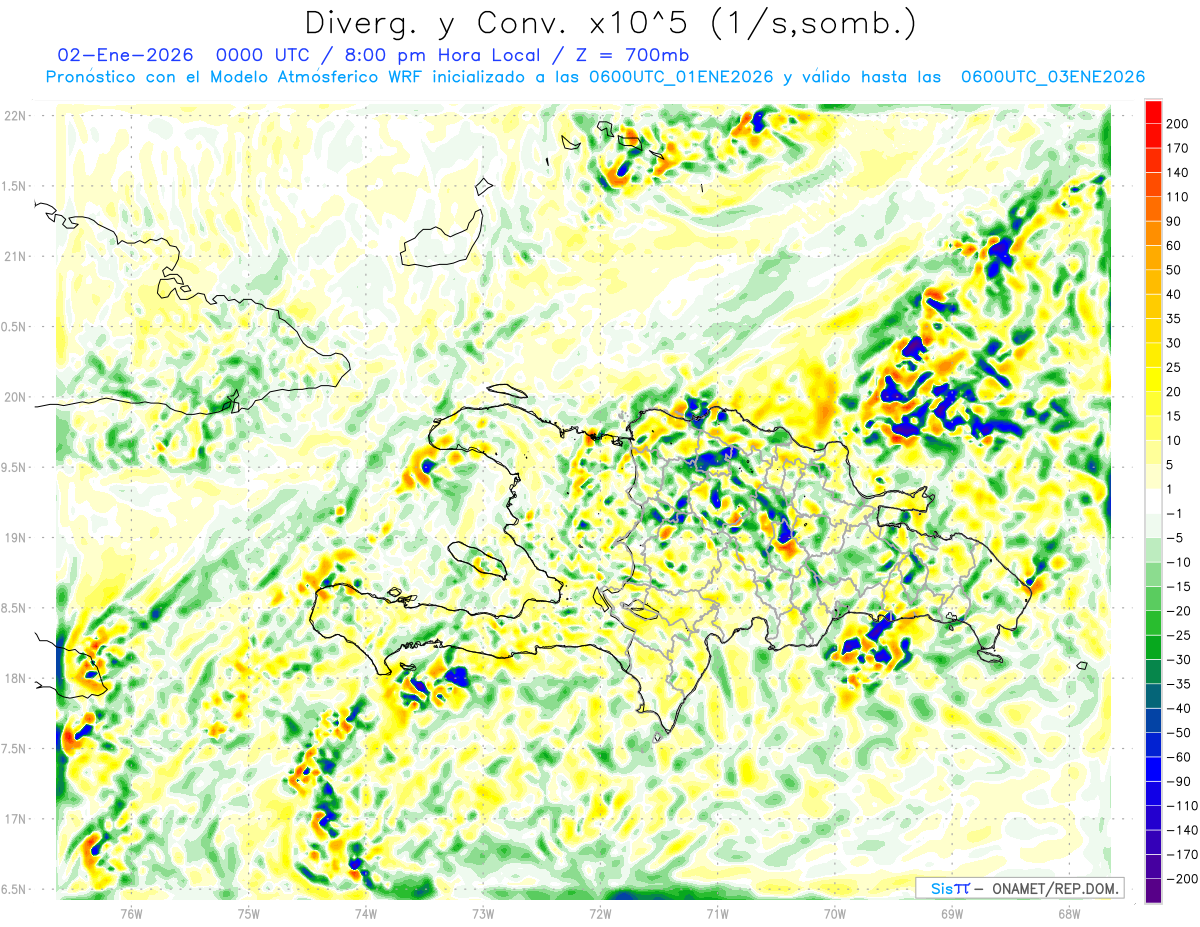Click the '-90' color scale label

pyautogui.click(x=1179, y=781)
